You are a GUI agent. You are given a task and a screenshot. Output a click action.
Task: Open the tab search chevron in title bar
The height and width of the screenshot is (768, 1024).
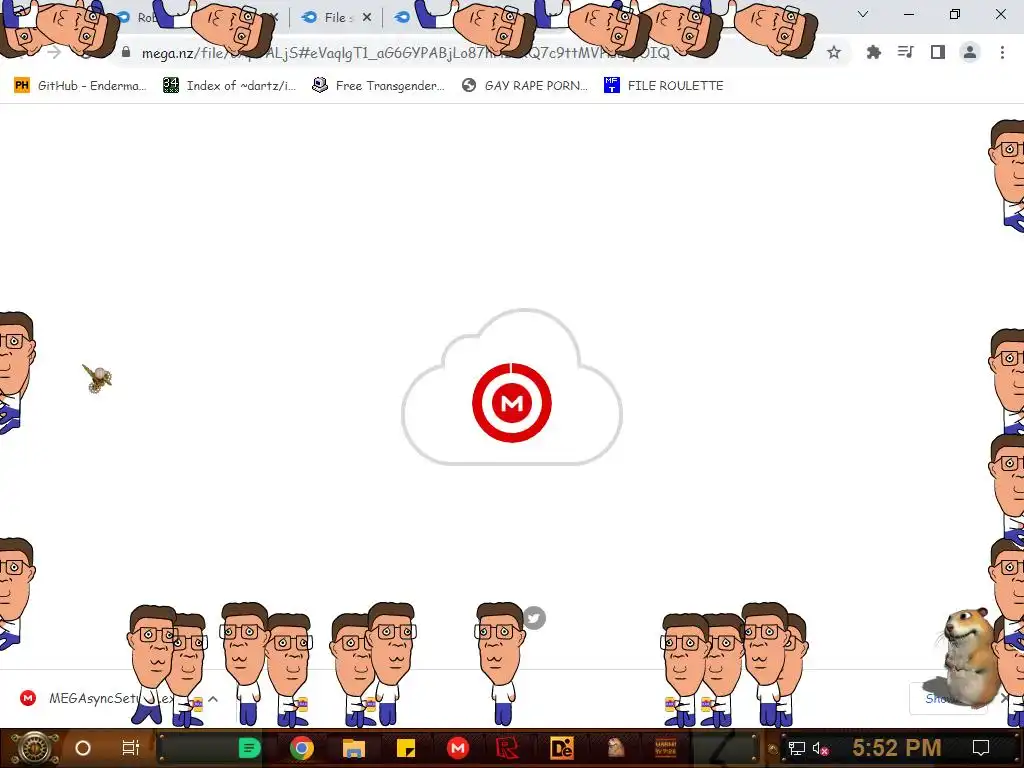click(x=863, y=14)
